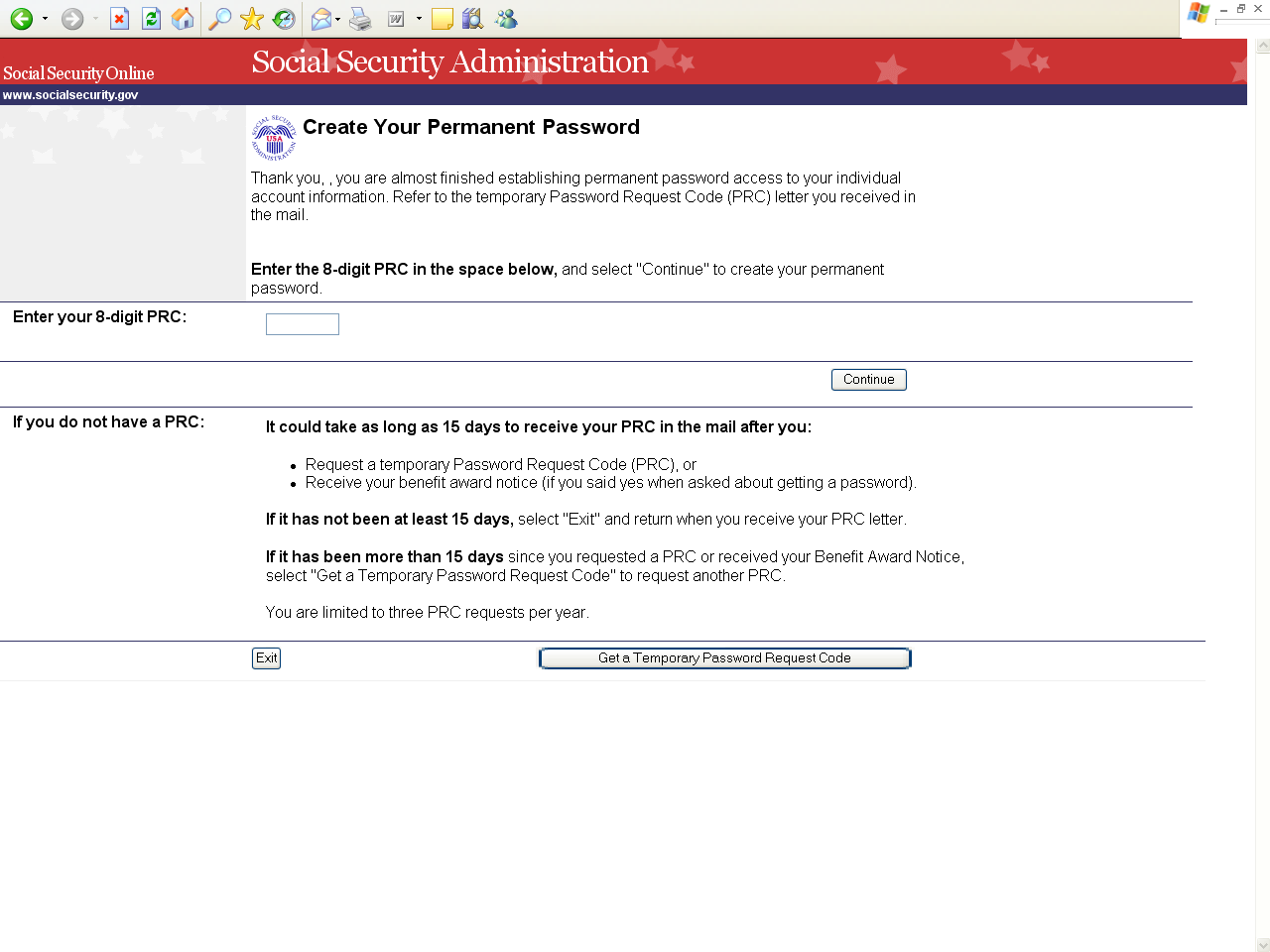This screenshot has width=1270, height=952.
Task: Click the bullet 'Request a temporary Password Request Code (PRC), or'
Action: coord(501,465)
